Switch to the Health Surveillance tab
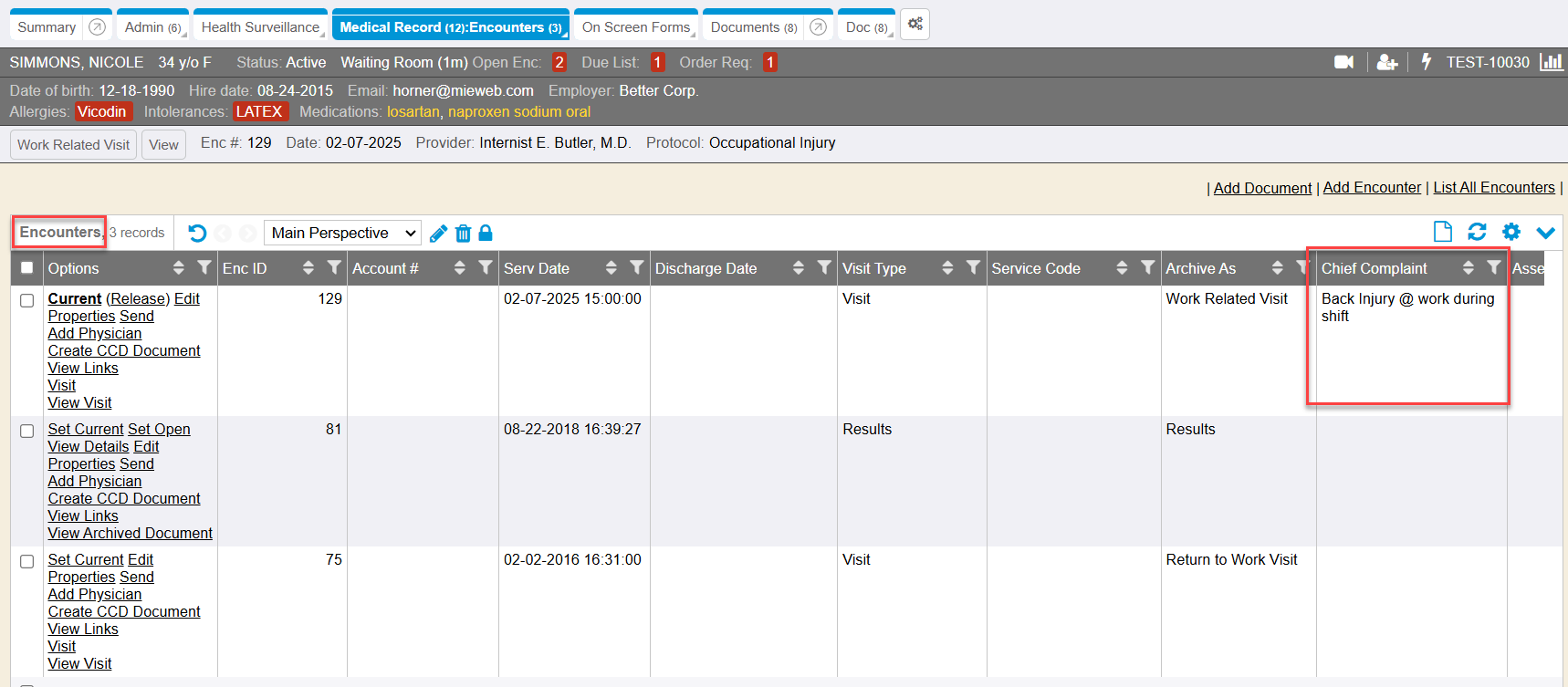This screenshot has height=687, width=1568. pos(260,27)
